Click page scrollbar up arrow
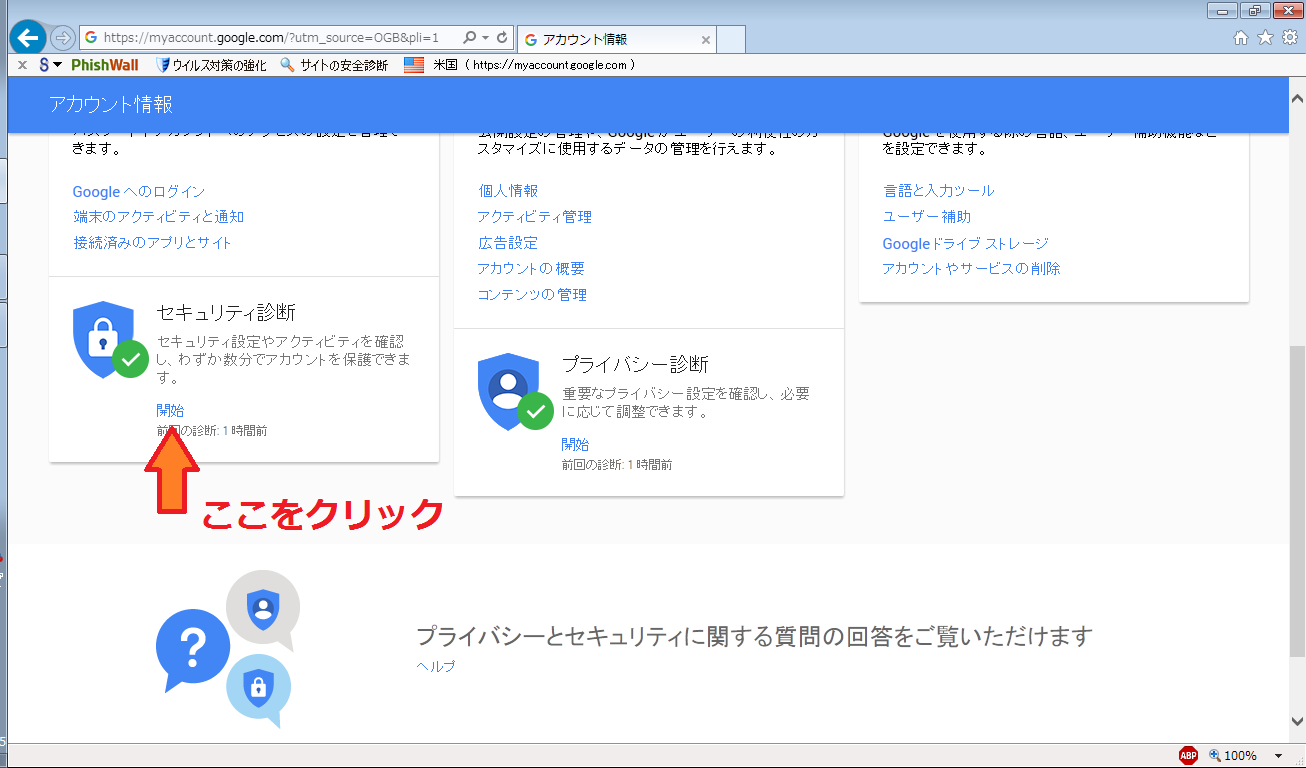Viewport: 1306px width, 768px height. [1296, 100]
